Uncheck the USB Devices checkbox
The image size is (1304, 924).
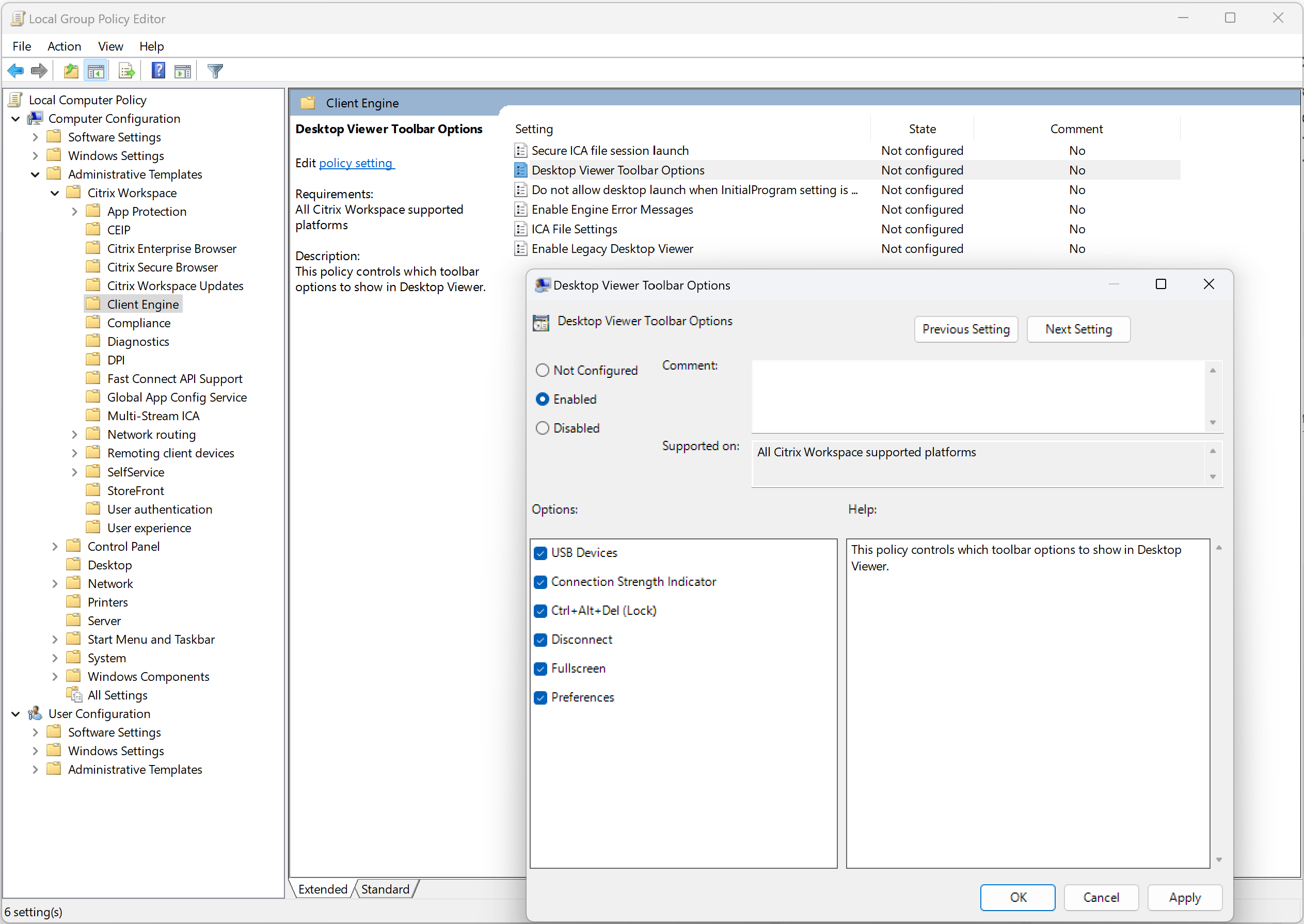(x=540, y=553)
